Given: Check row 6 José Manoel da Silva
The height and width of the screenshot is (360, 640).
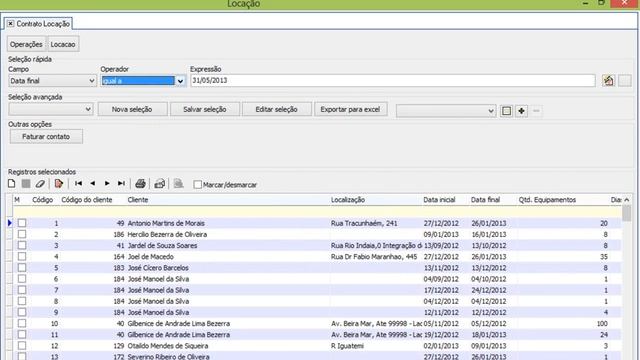Looking at the screenshot, I should (22, 278).
